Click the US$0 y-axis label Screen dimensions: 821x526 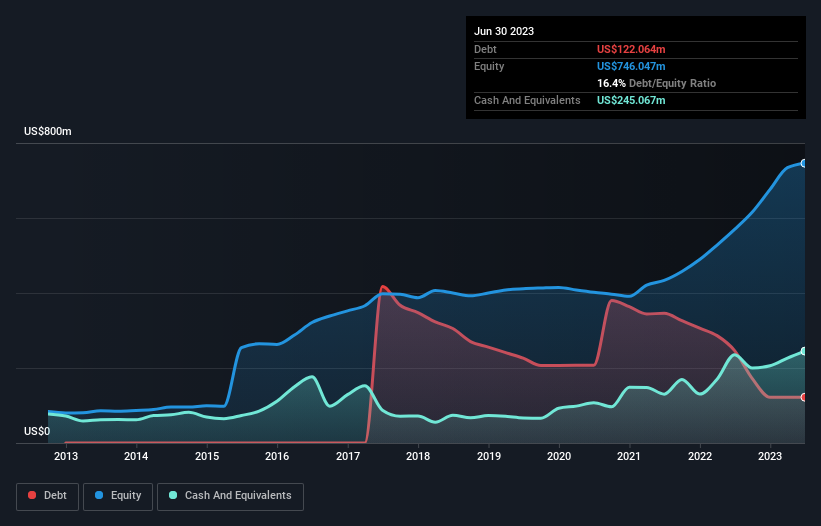pos(37,431)
